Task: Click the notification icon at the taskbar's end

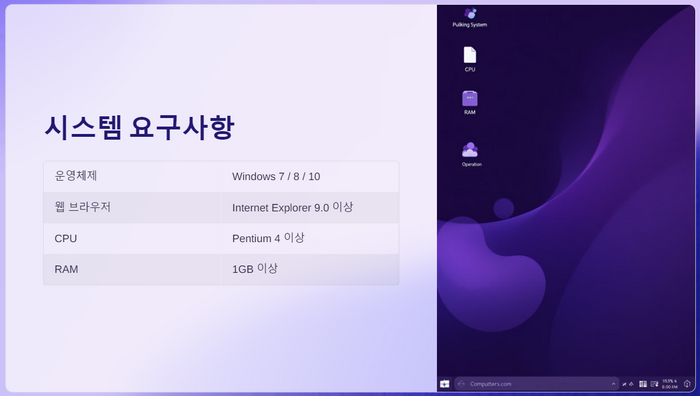Action: pyautogui.click(x=687, y=384)
